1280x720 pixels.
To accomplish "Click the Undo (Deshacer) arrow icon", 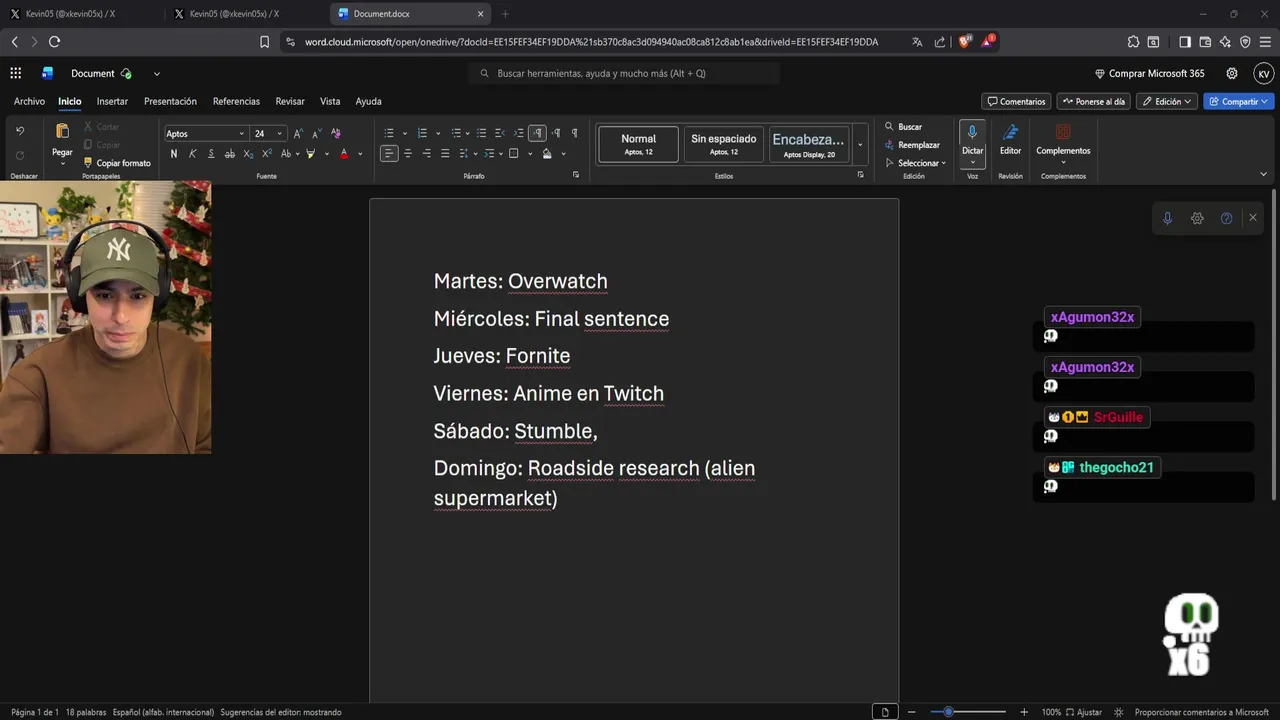I will tap(20, 131).
